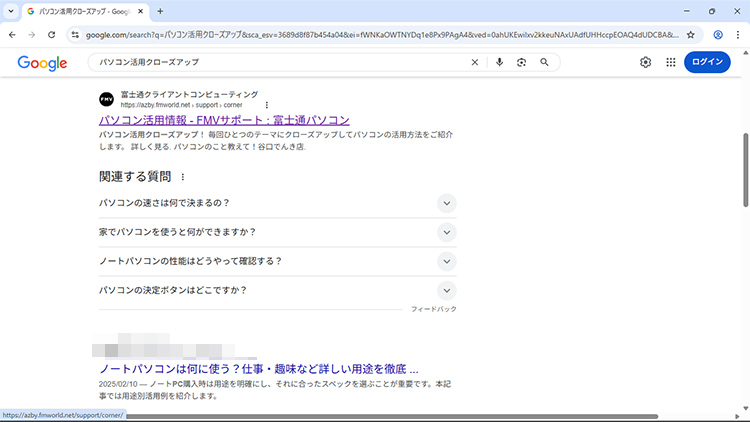Open Chrome profile icon
Screen dimensions: 750x422
[x=717, y=34]
